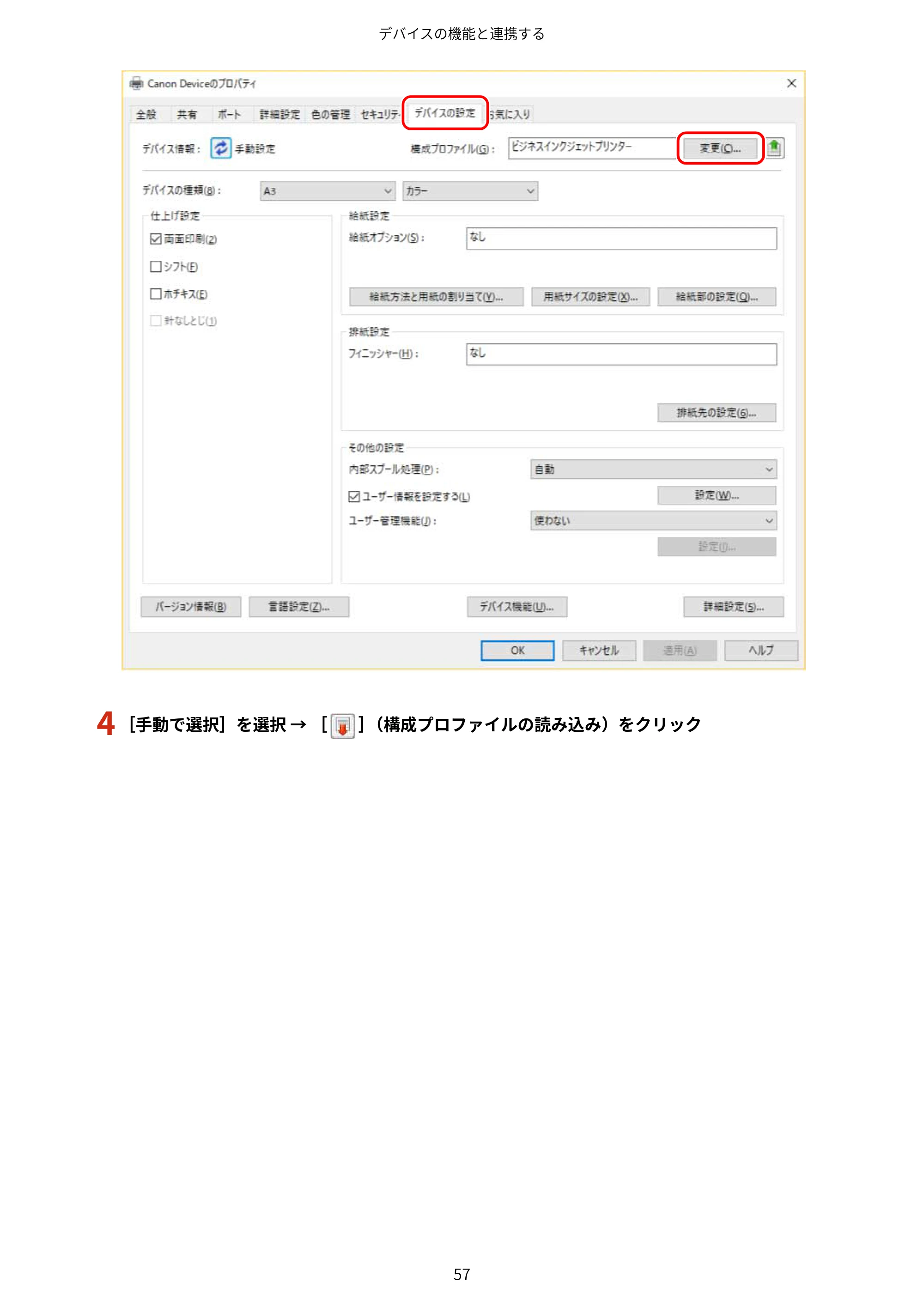
Task: Open the A3 device type dropdown
Action: 328,191
